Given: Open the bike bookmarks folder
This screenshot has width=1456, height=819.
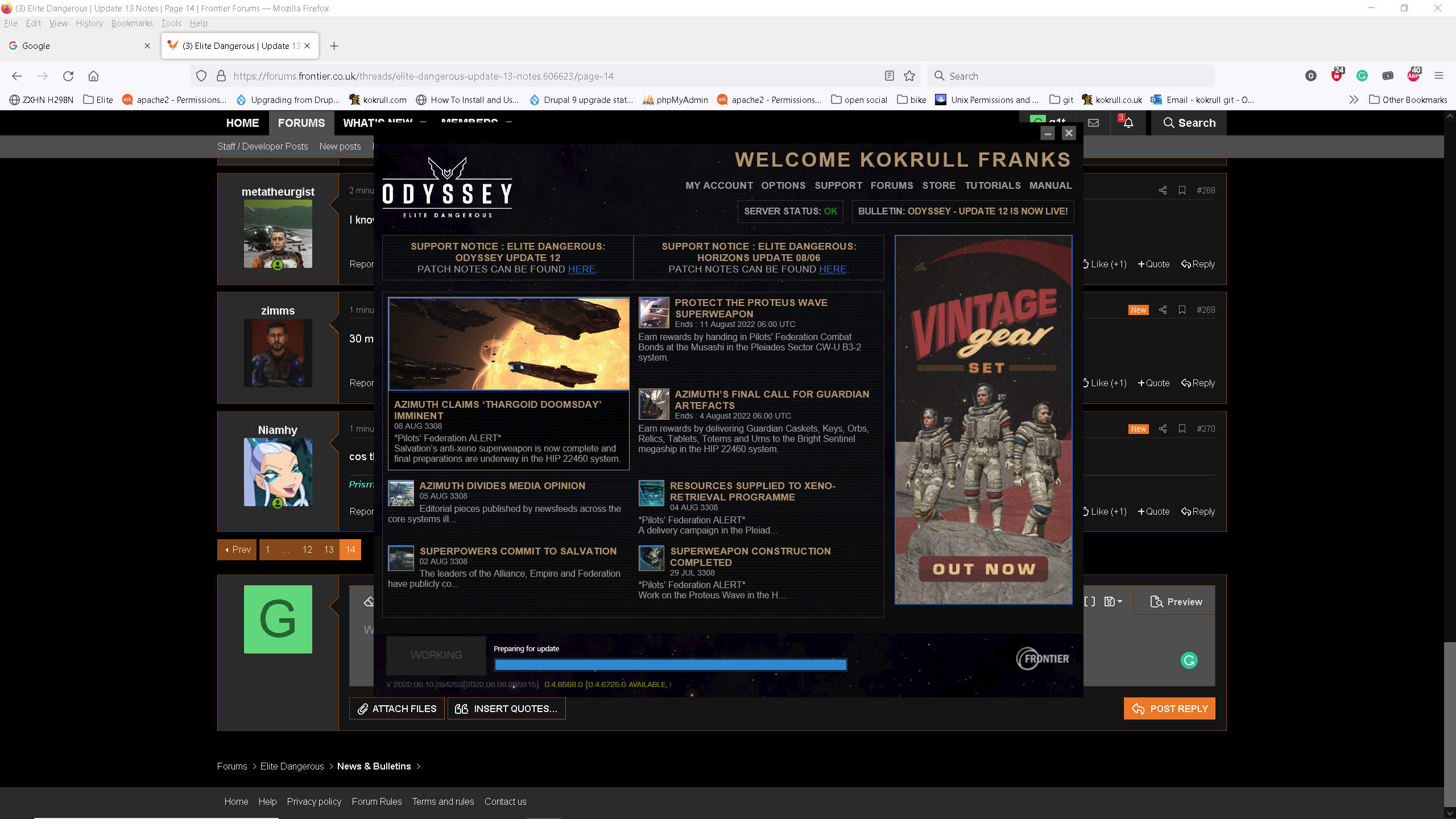Looking at the screenshot, I should (912, 100).
